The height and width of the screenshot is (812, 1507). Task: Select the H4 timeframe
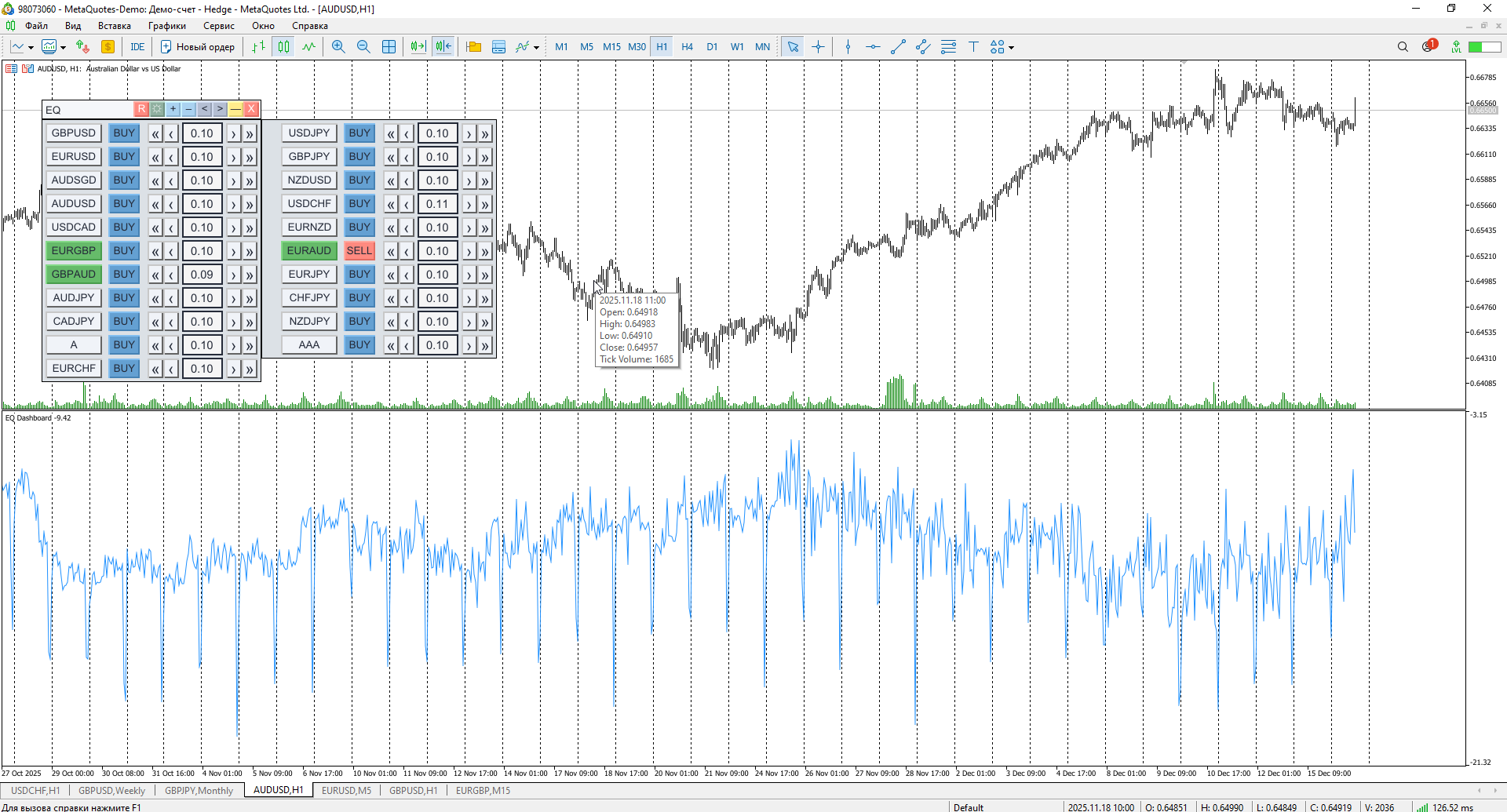[687, 47]
